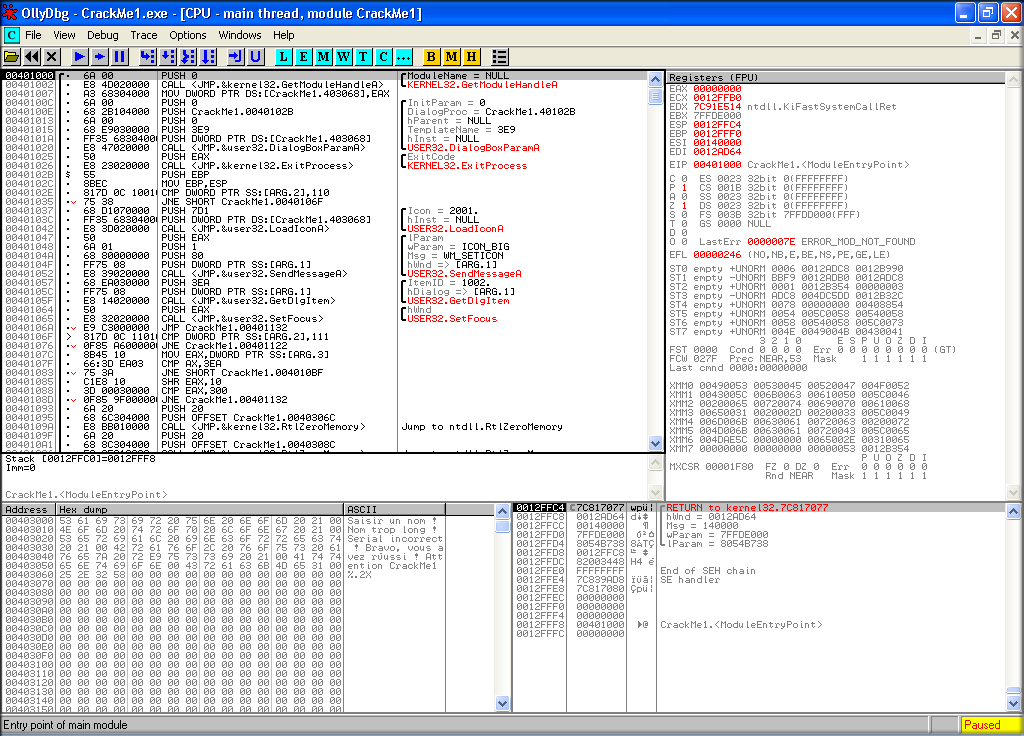Click the Address column header in dump
The width and height of the screenshot is (1024, 736).
click(x=29, y=509)
